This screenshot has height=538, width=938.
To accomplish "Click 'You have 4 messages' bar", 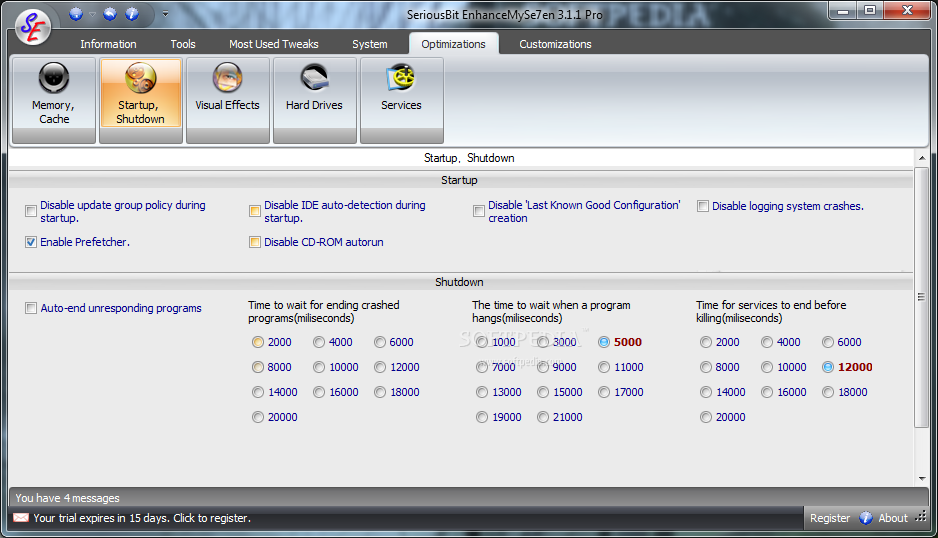I will click(468, 498).
